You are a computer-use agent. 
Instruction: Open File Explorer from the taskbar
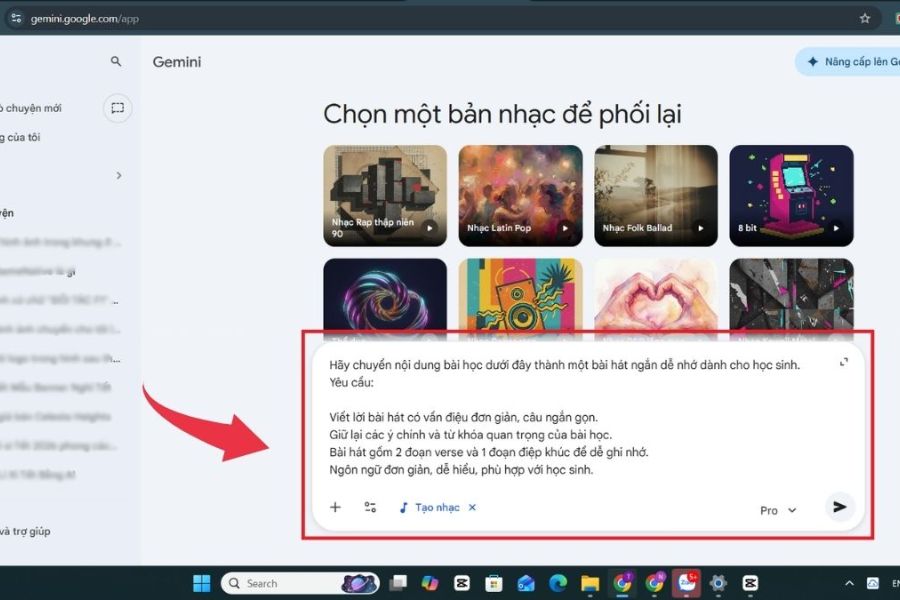click(x=590, y=583)
